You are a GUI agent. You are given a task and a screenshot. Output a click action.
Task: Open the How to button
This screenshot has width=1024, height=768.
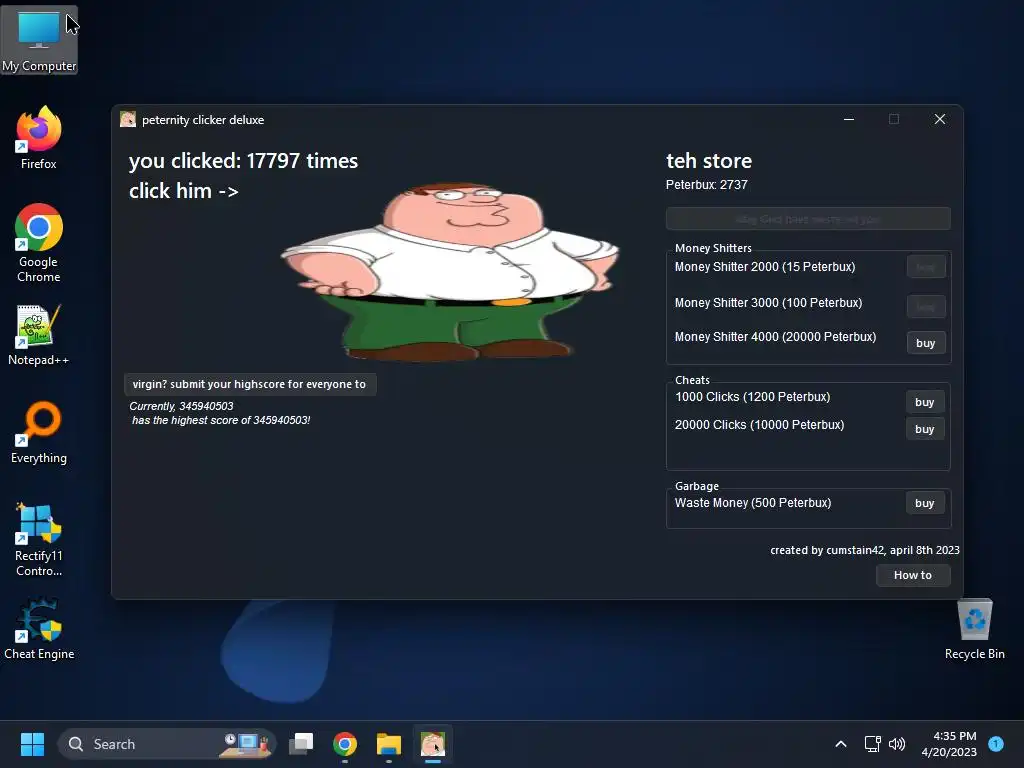pos(912,575)
